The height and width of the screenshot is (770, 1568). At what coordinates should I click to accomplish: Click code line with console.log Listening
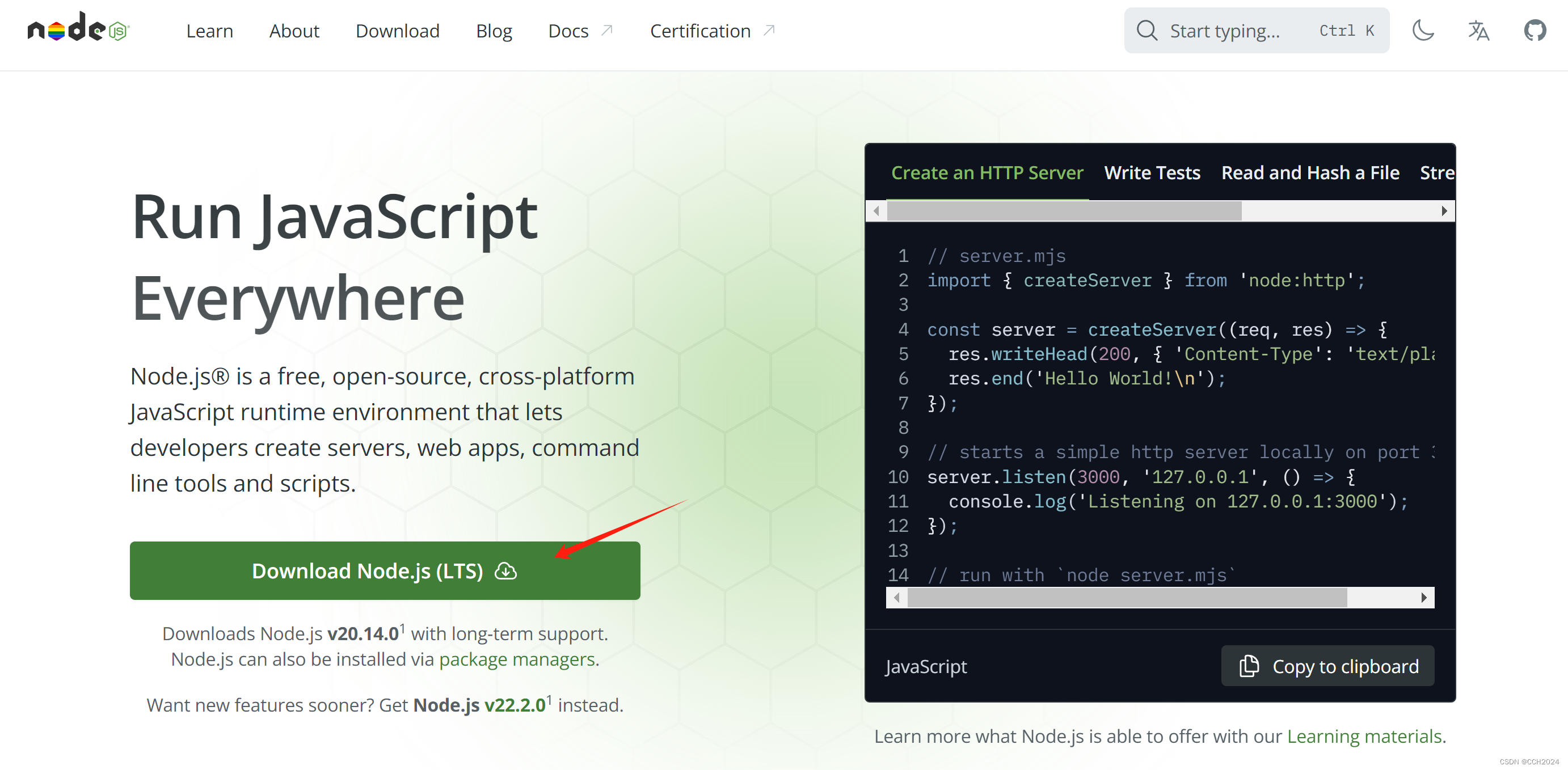click(x=1178, y=501)
